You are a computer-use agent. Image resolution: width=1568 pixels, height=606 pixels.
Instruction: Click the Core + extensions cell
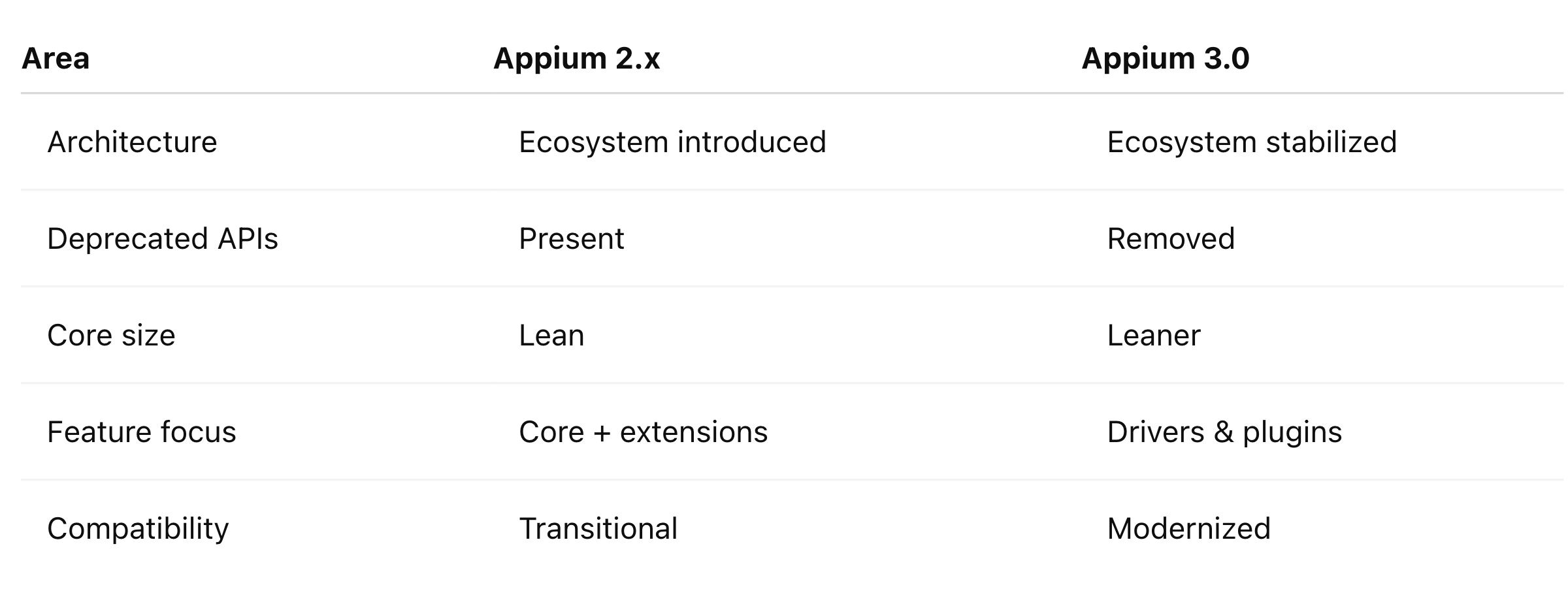click(x=643, y=432)
